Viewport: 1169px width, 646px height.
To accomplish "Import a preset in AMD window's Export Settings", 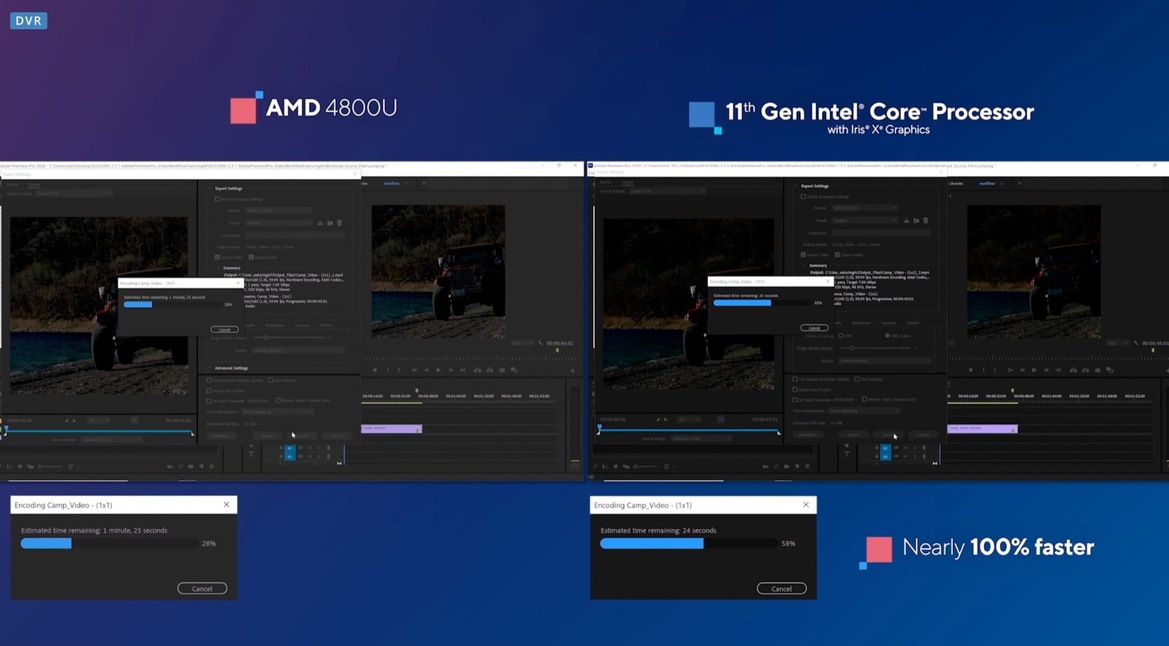I will [330, 223].
